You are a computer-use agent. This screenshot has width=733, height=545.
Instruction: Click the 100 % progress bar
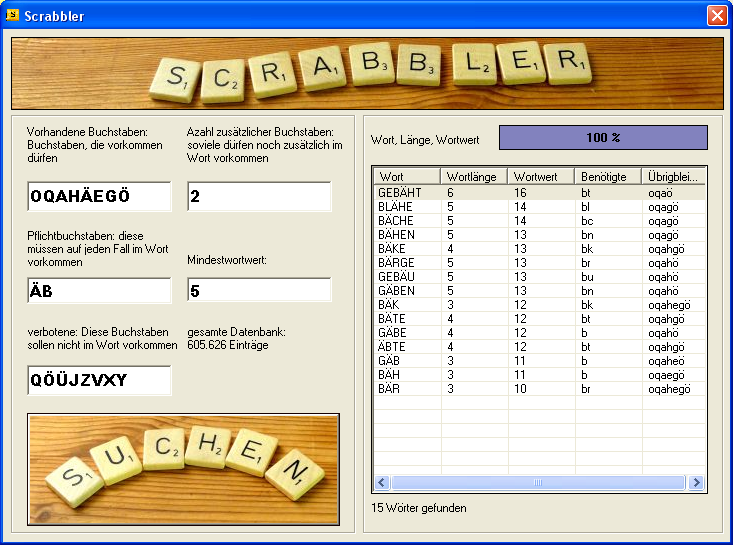point(603,137)
